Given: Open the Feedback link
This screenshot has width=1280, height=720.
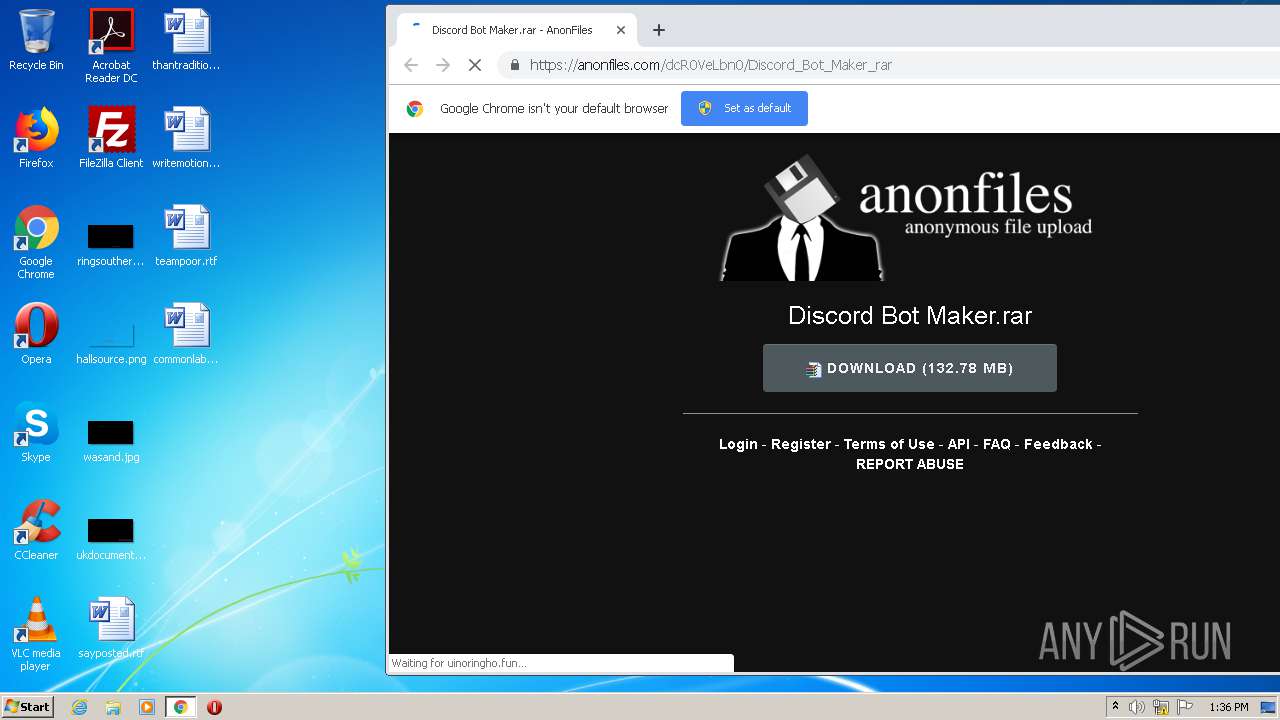Looking at the screenshot, I should [1058, 444].
